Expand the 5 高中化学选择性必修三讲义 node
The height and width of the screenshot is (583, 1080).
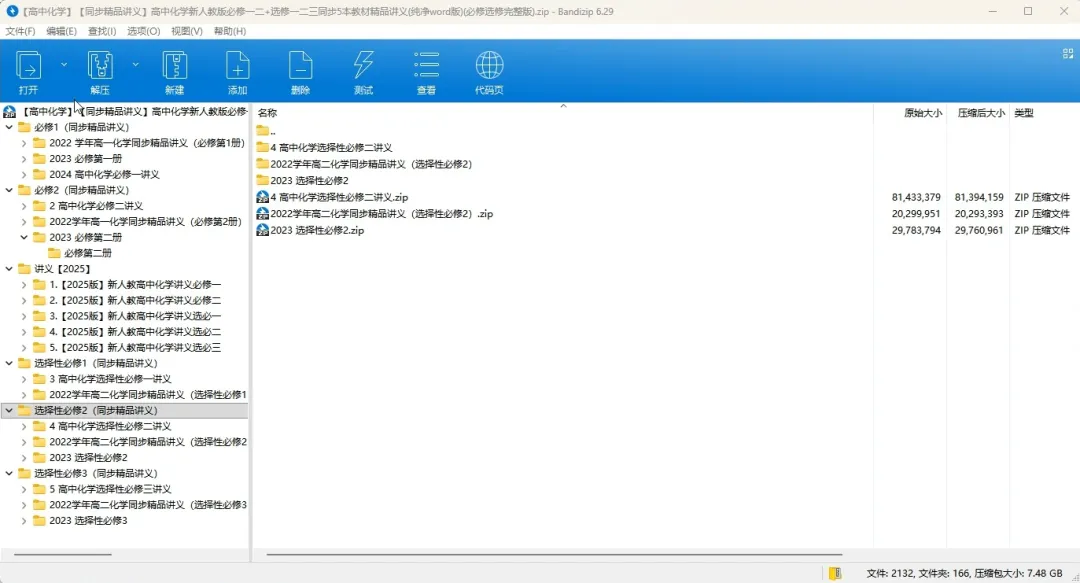point(24,489)
